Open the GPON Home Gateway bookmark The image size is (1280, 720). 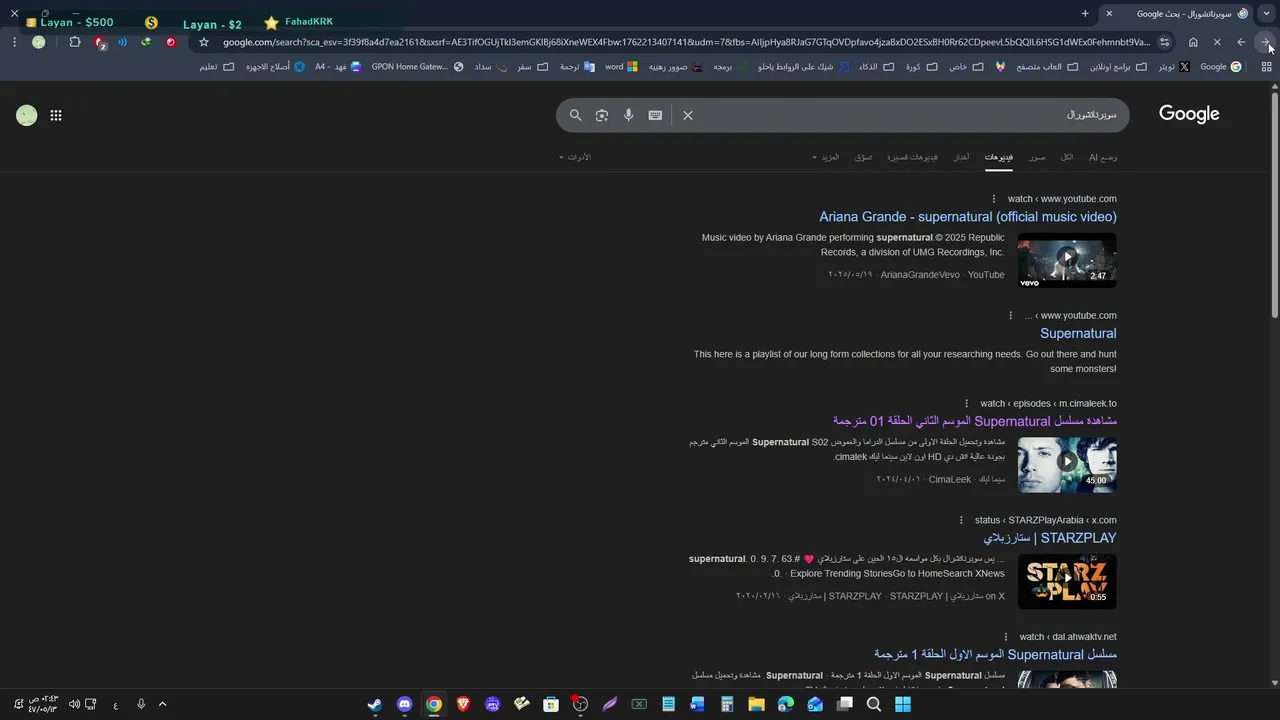tap(417, 67)
